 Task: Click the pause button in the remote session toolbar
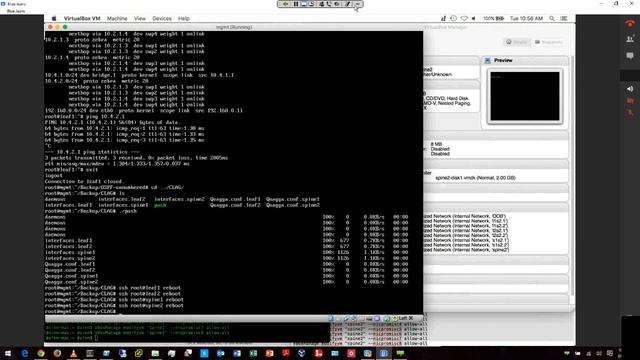pyautogui.click(x=296, y=4)
